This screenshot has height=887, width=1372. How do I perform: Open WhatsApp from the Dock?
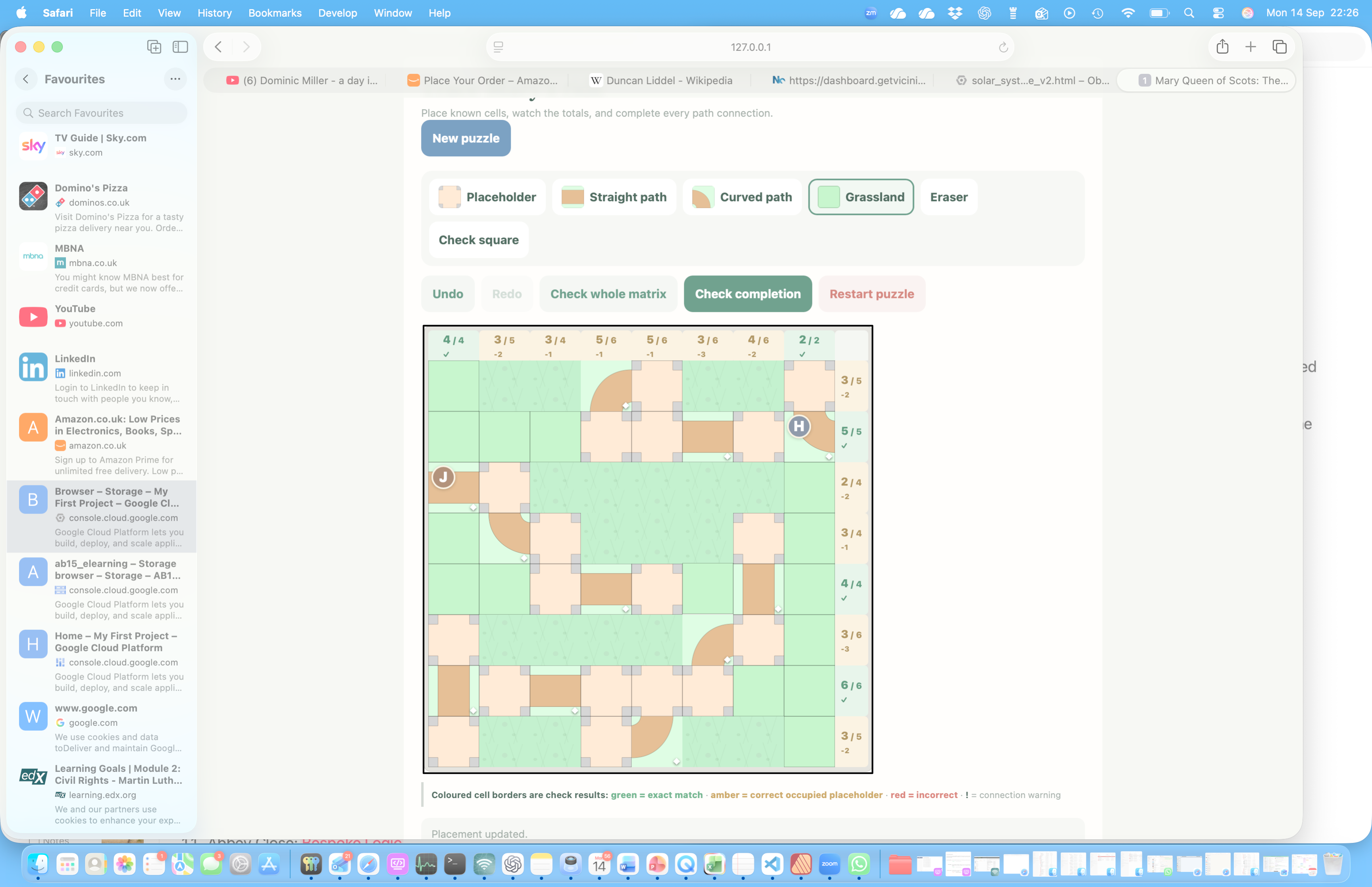[x=859, y=863]
